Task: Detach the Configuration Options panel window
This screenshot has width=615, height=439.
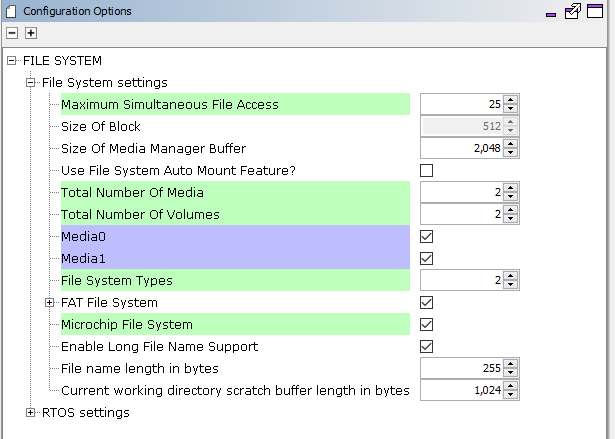Action: [573, 11]
